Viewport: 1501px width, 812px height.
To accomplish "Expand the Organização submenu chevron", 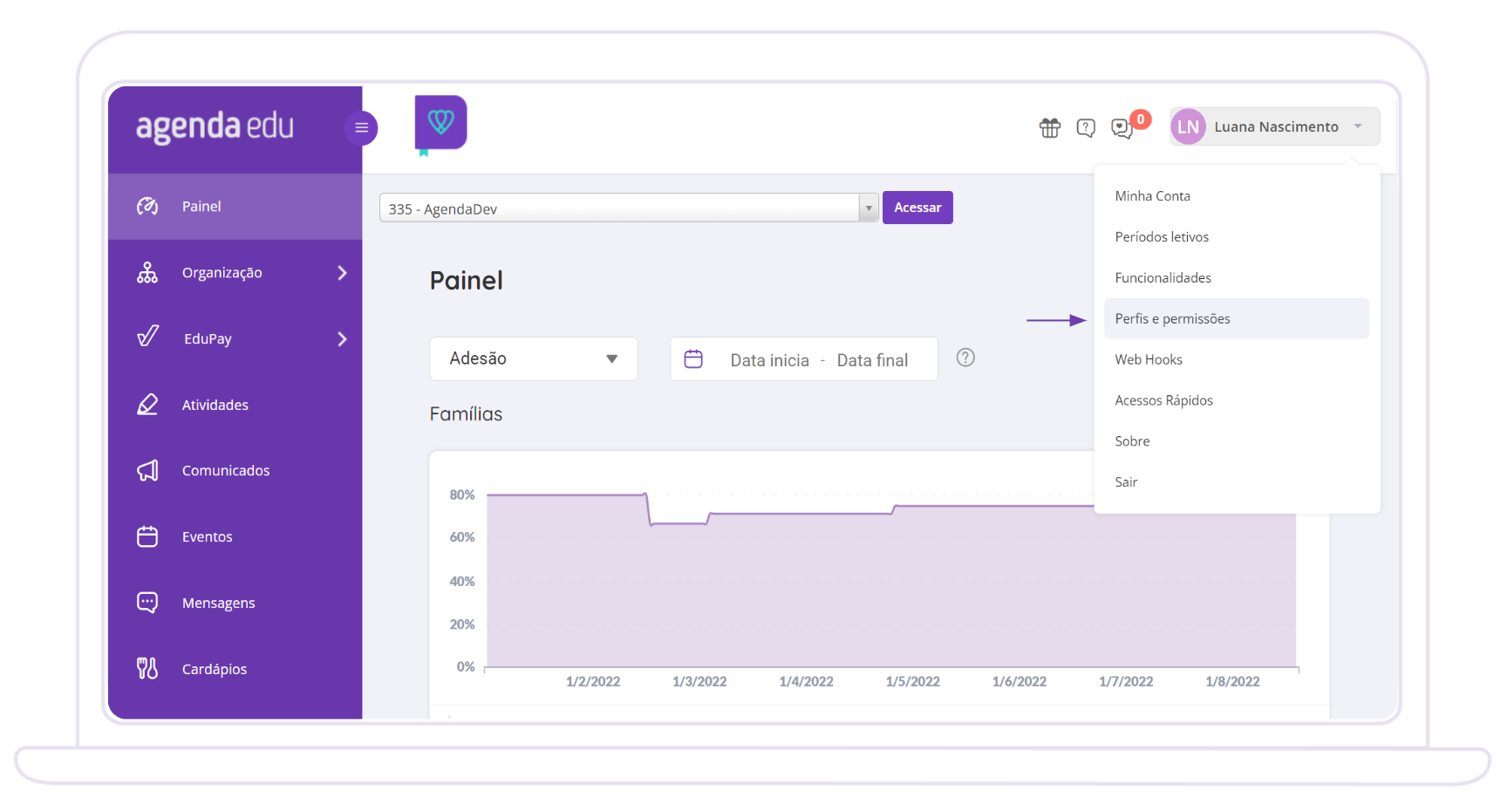I will tap(342, 273).
